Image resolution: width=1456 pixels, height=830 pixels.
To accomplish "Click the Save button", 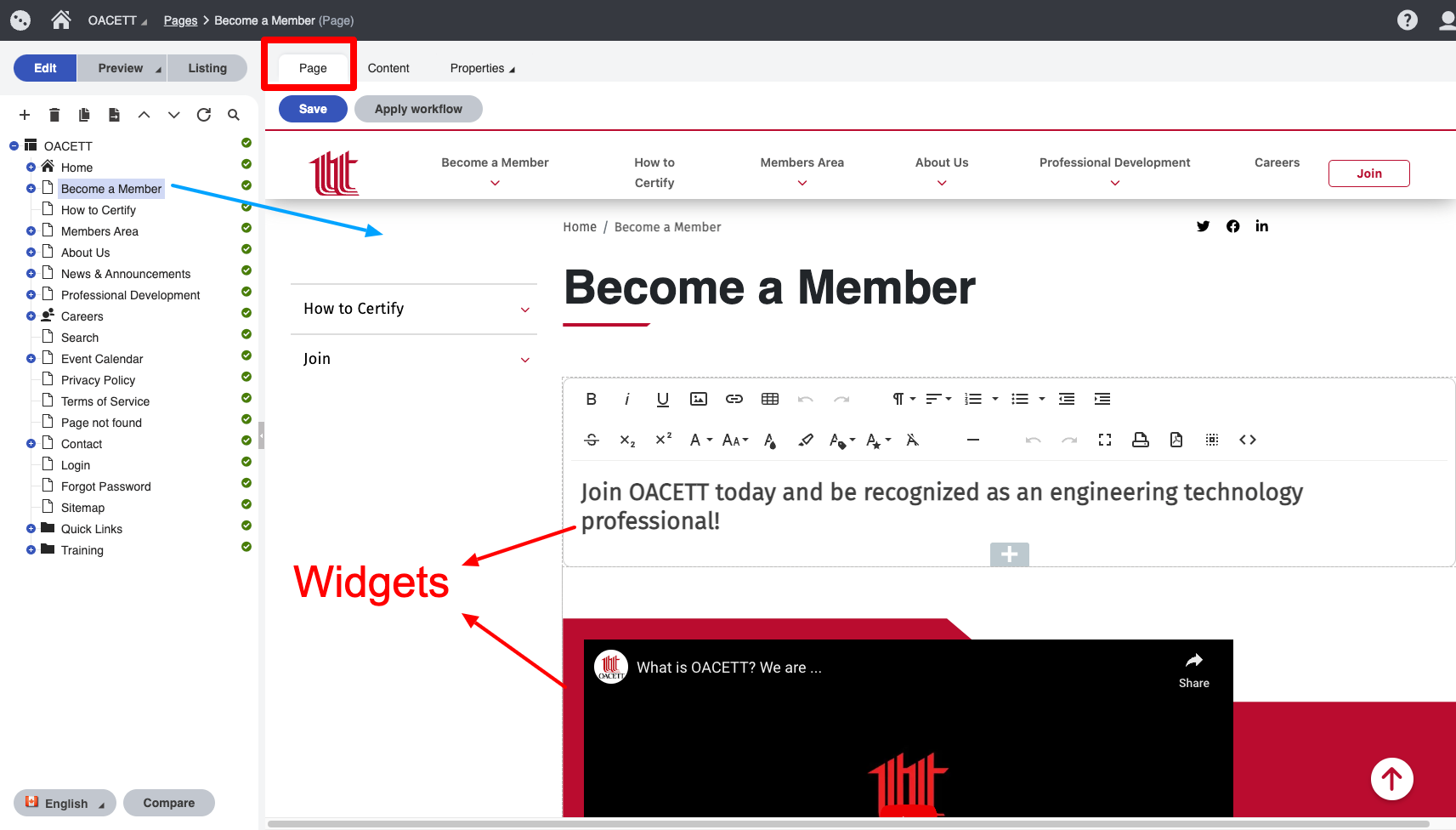I will (313, 109).
